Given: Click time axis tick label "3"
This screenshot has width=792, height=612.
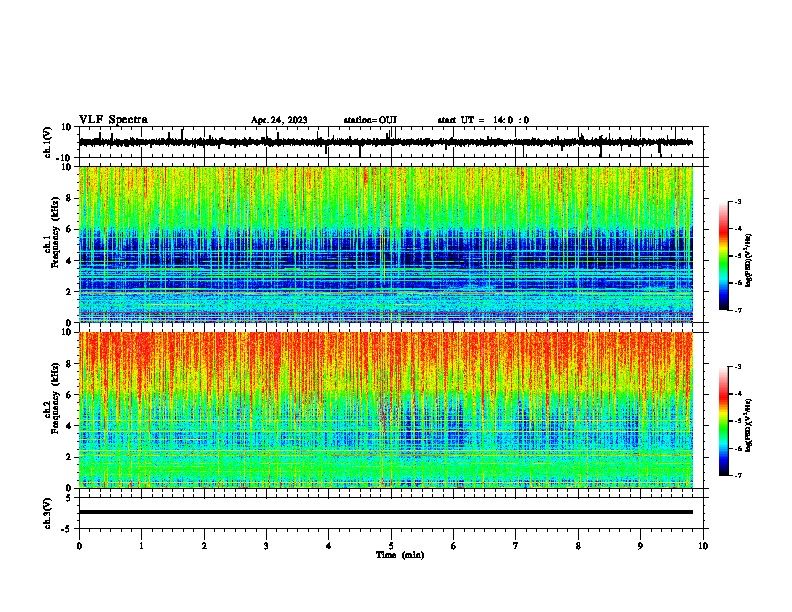Looking at the screenshot, I should [x=267, y=546].
